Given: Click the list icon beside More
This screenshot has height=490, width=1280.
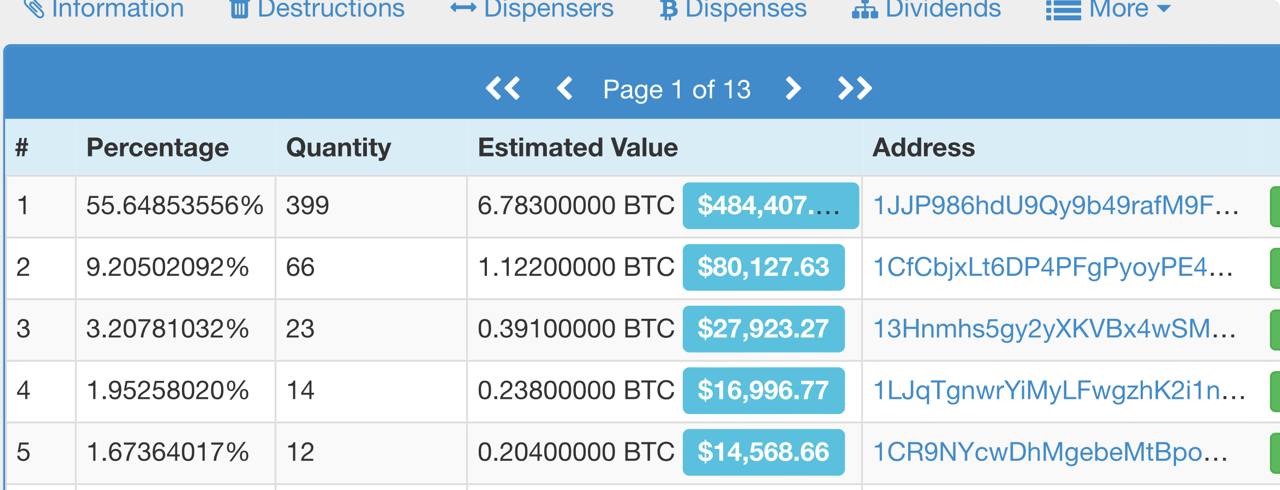Looking at the screenshot, I should [1063, 10].
